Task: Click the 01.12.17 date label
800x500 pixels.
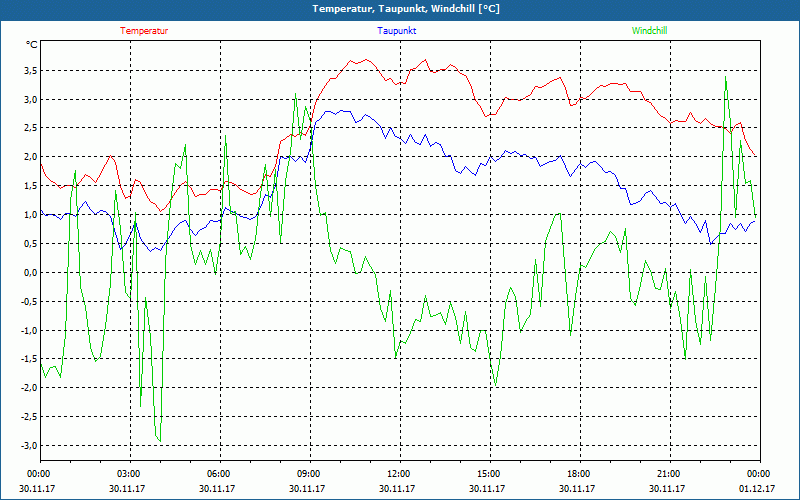Action: tap(757, 488)
